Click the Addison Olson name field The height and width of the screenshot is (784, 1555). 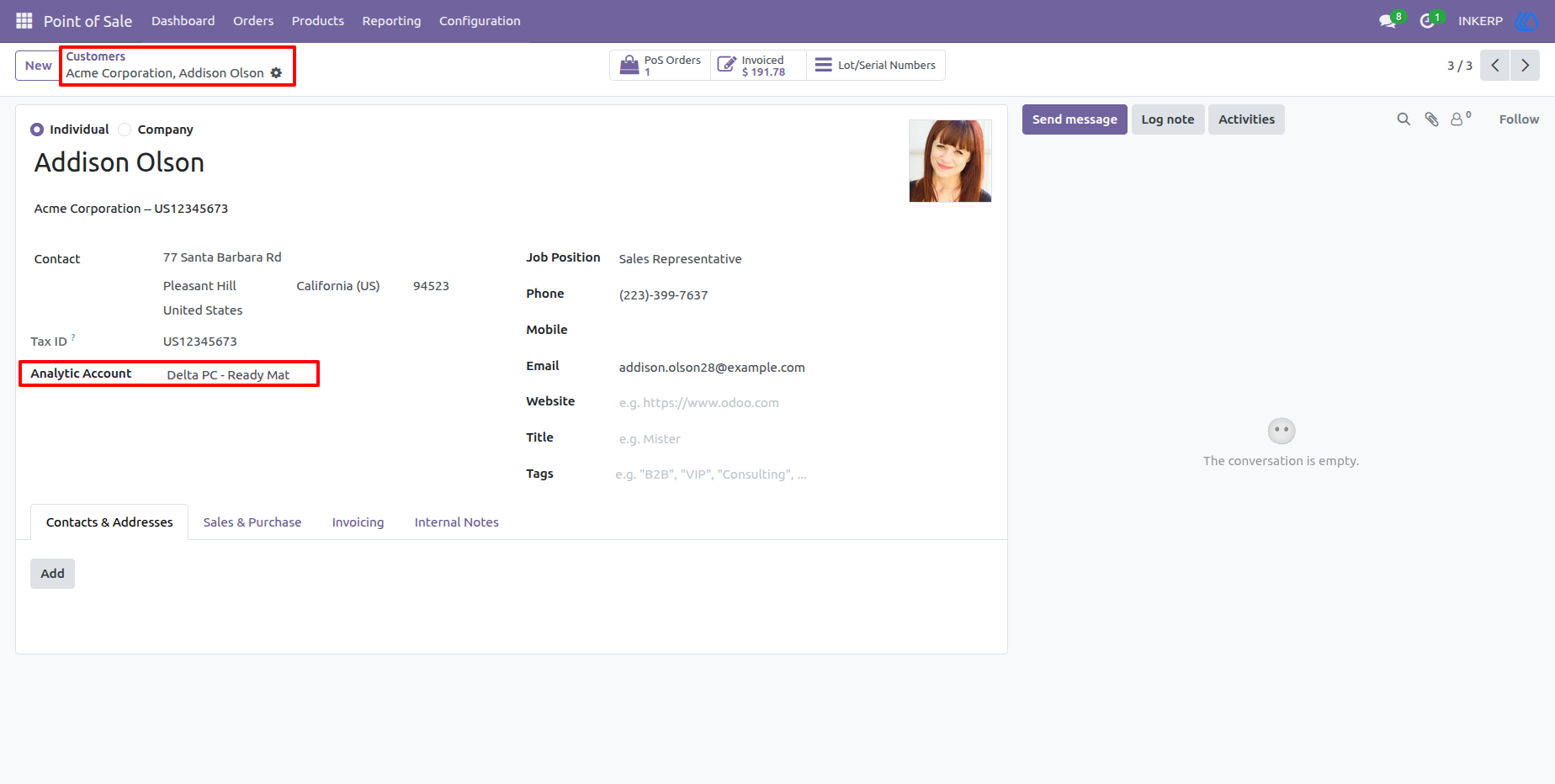[x=119, y=162]
